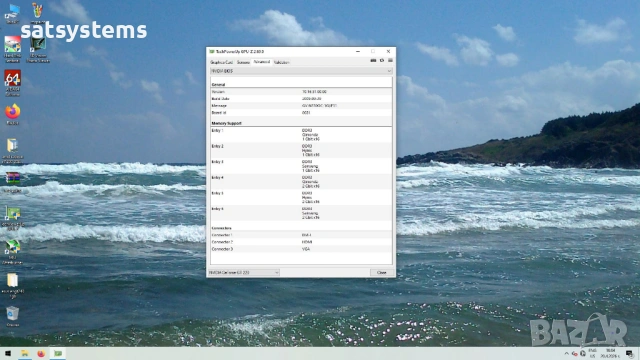The width and height of the screenshot is (640, 360).
Task: Open Firefox from the taskbar
Action: click(x=41, y=353)
